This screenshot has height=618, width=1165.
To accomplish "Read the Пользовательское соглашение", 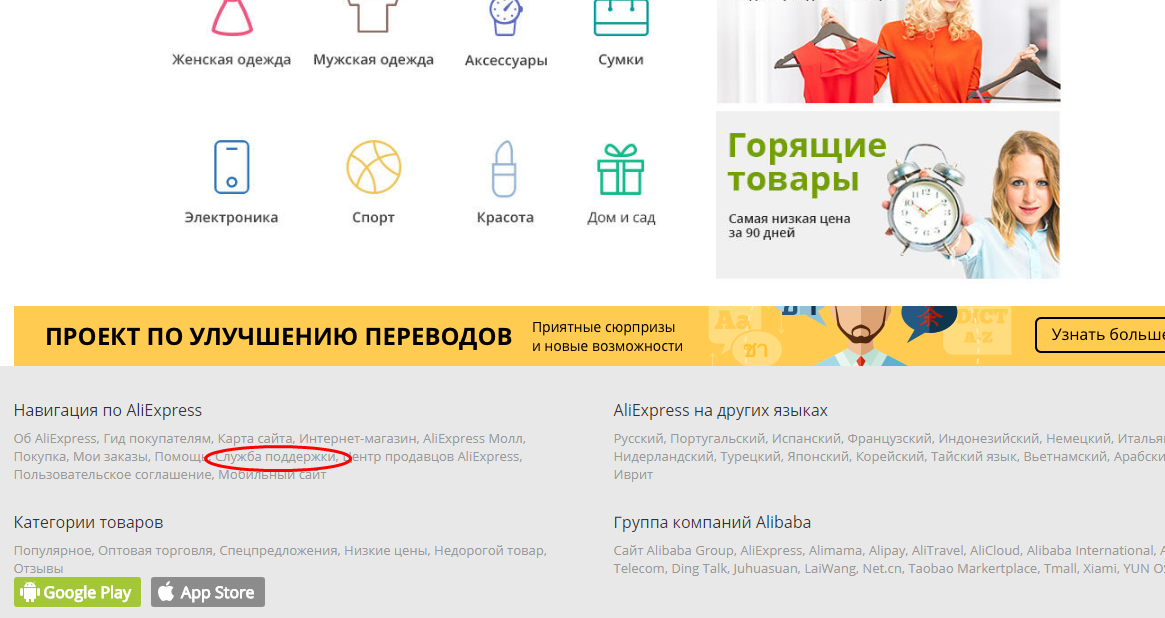I will (112, 474).
